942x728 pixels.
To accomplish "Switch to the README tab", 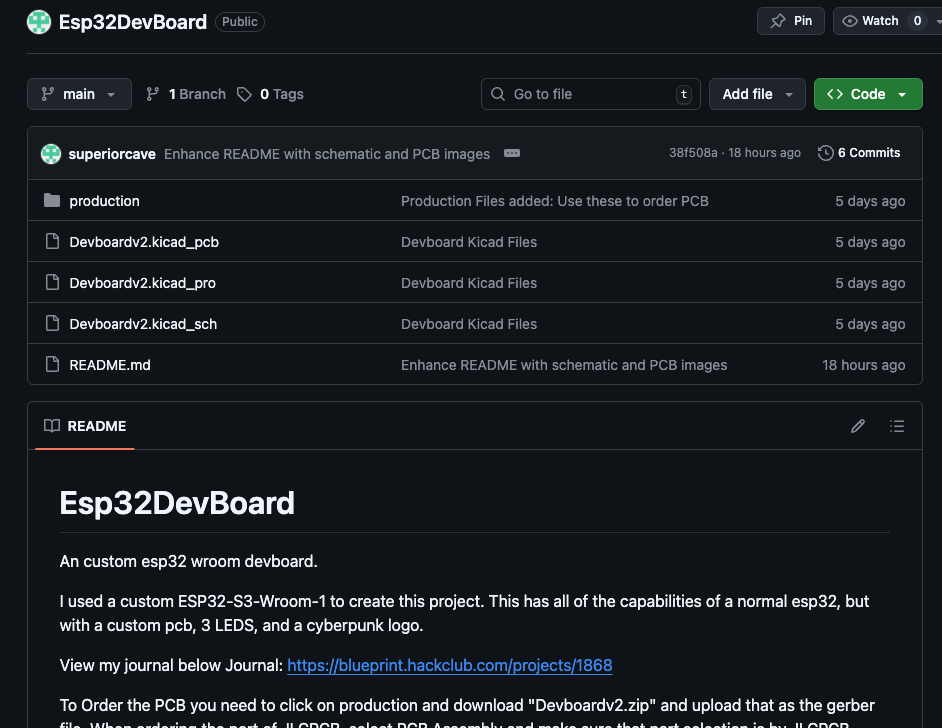I will 96,426.
